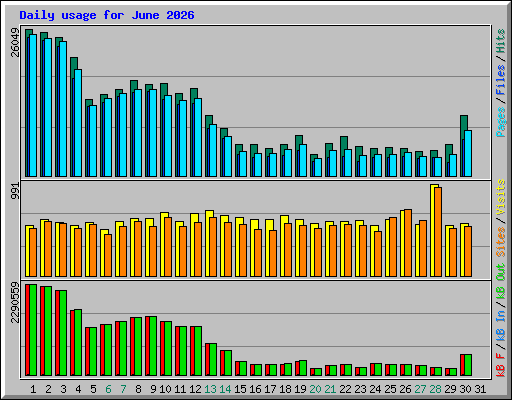Click the 'Pages' legend label
Image resolution: width=512 pixels, height=400 pixels.
[500, 122]
